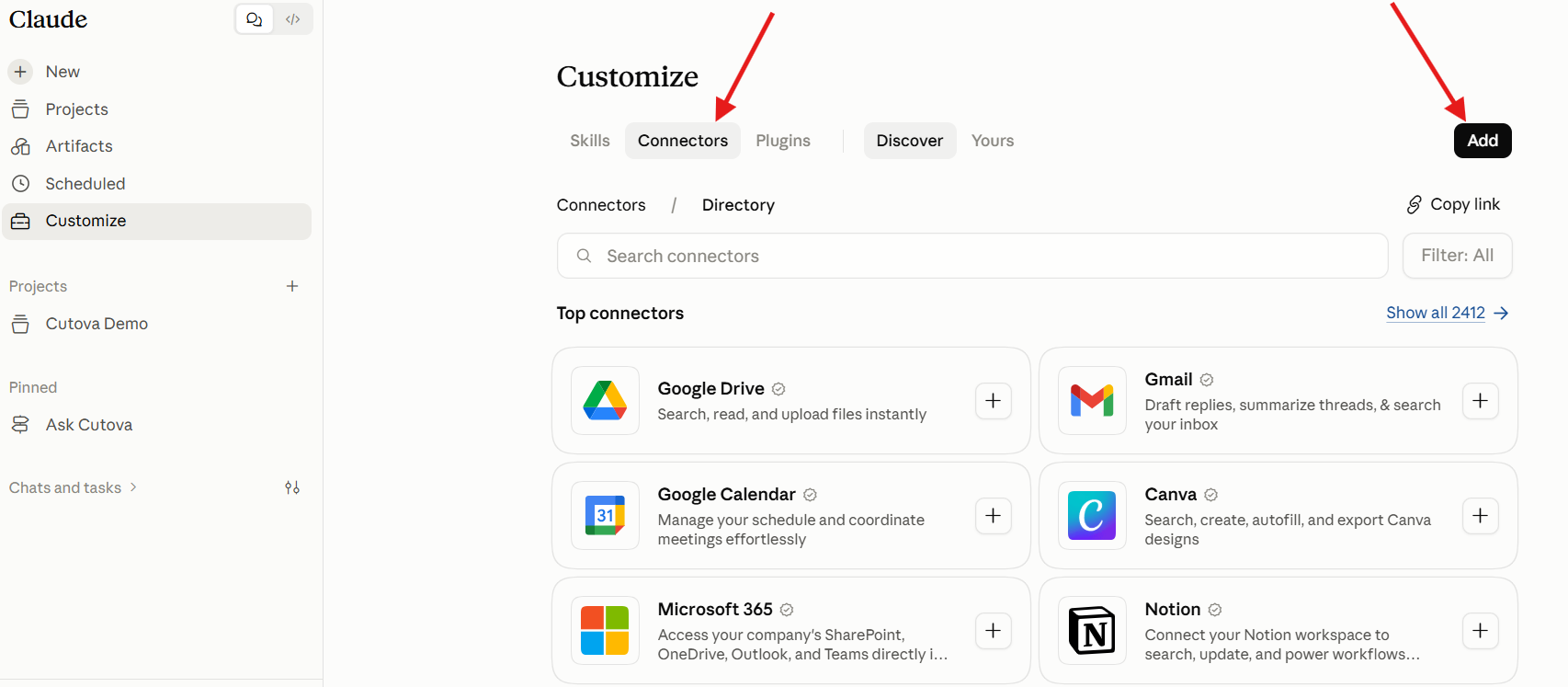Click verified badge next to Canva
This screenshot has height=687, width=1568.
coord(1211,495)
